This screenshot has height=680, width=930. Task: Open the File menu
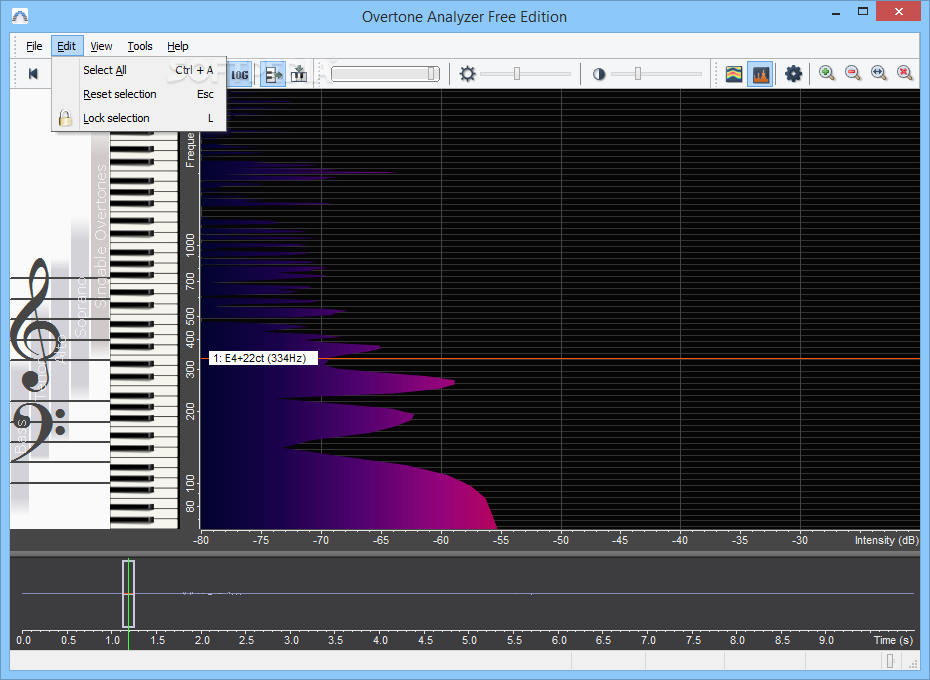coord(34,46)
